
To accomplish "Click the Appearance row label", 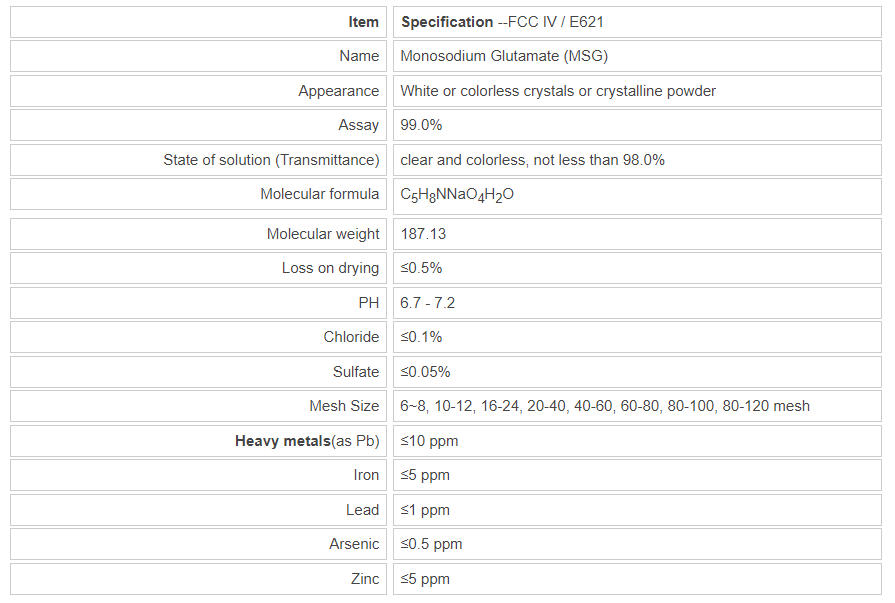I will click(339, 91).
